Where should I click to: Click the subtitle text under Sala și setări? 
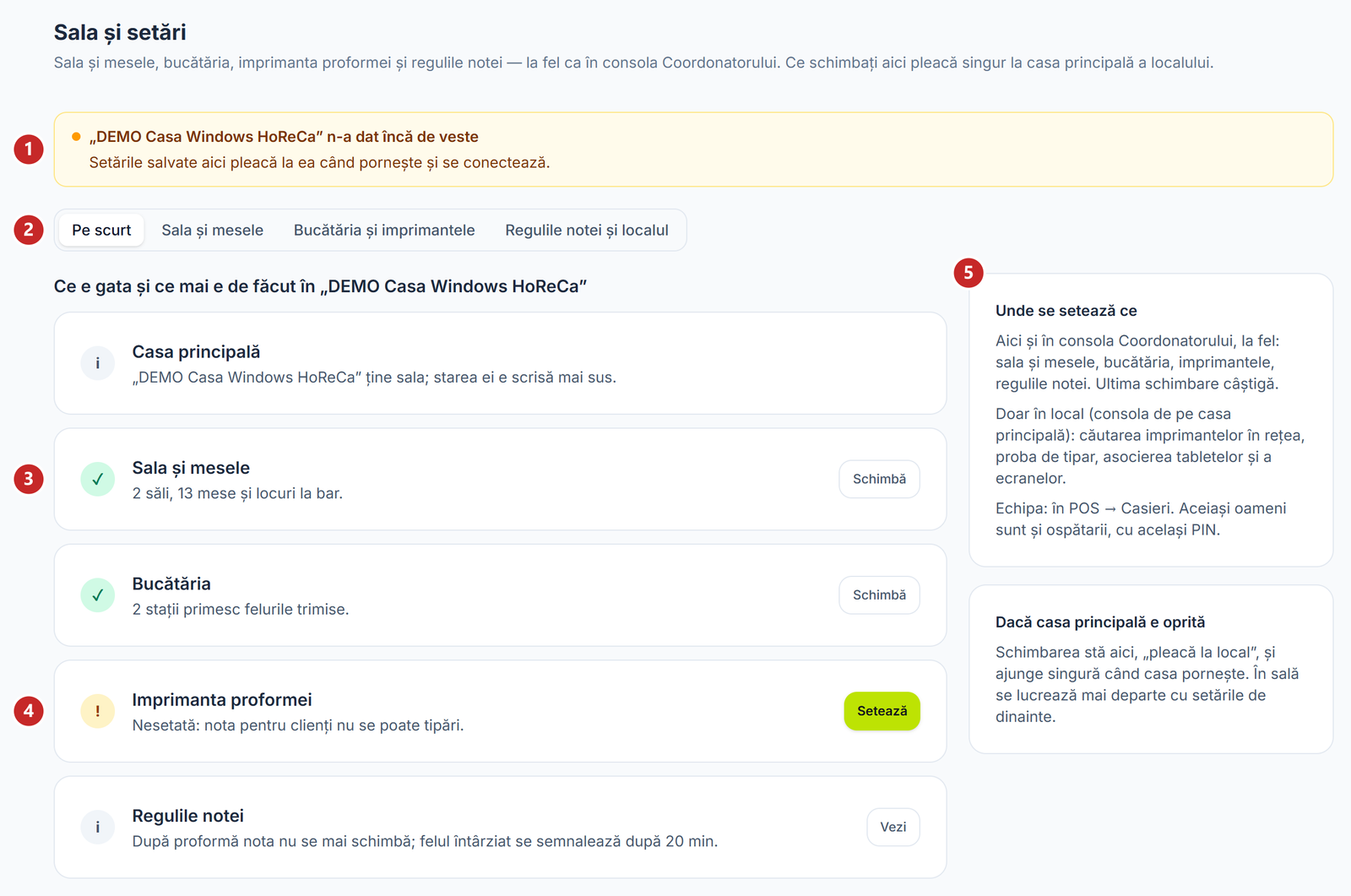tap(633, 62)
